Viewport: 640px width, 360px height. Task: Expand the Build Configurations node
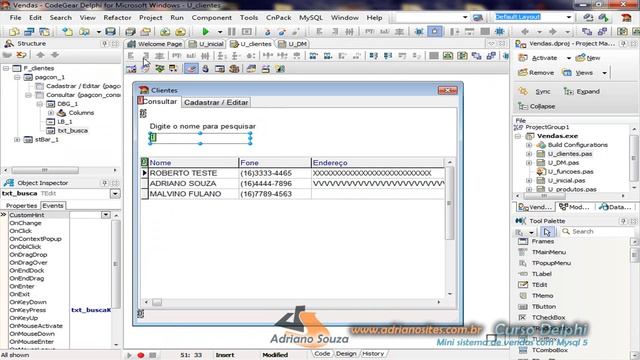[x=529, y=145]
